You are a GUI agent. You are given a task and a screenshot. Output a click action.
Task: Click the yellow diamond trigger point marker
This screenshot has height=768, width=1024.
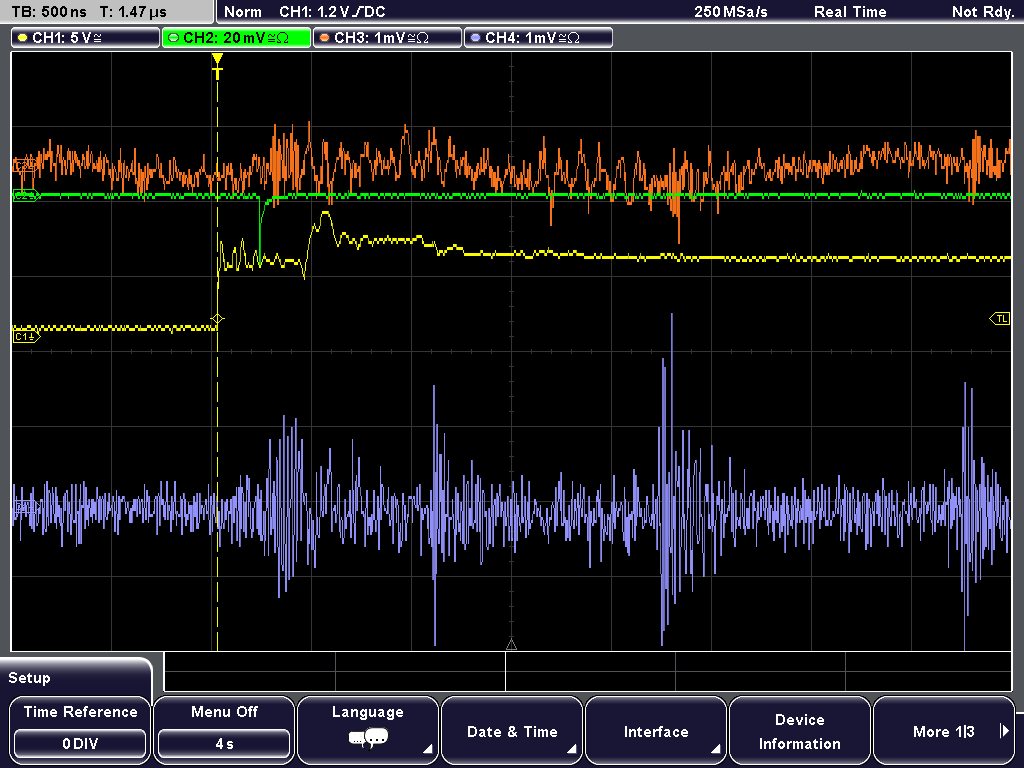point(217,319)
